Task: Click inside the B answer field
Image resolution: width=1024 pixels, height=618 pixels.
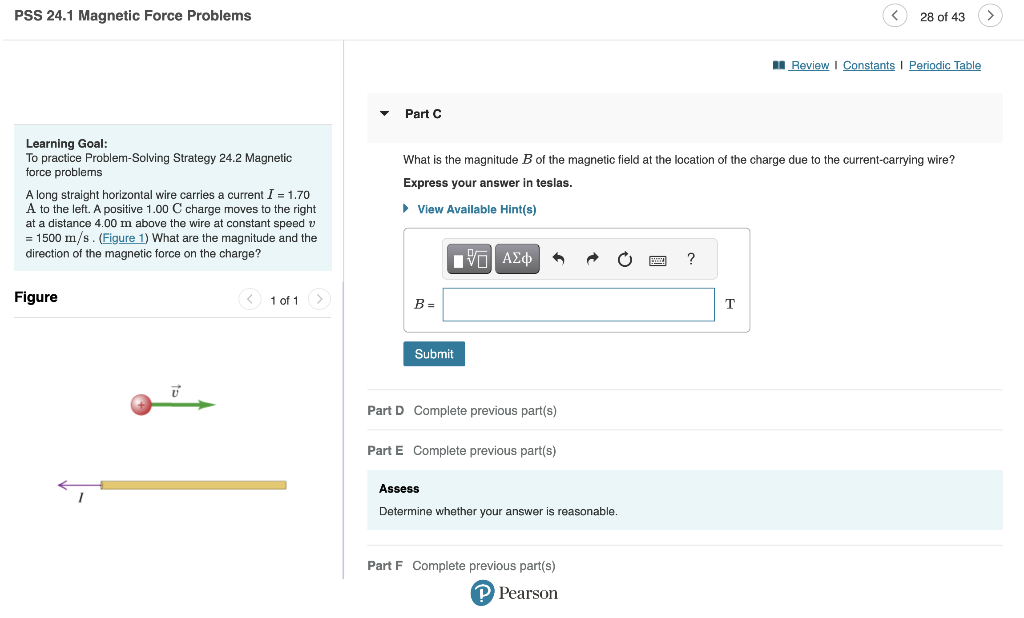Action: 578,304
